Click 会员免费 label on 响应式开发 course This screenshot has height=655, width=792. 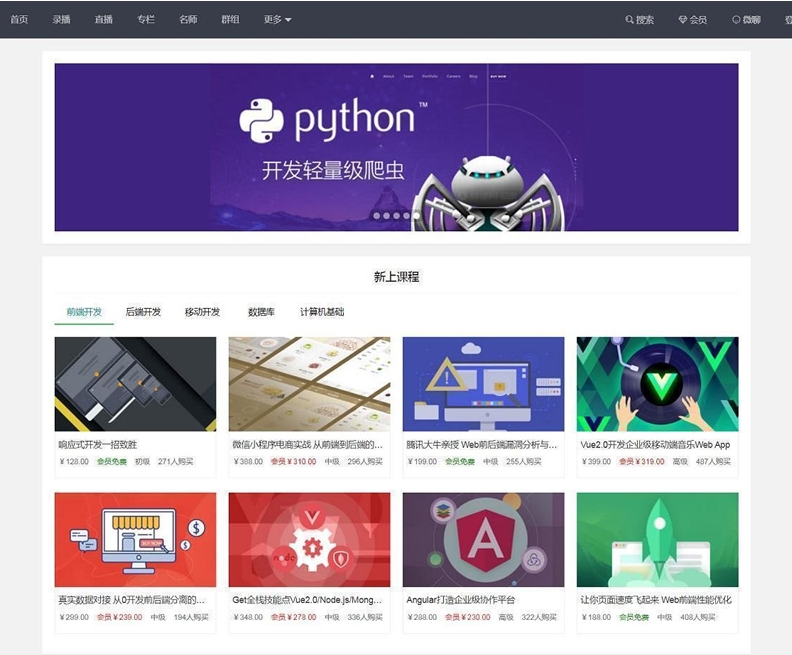pos(112,462)
